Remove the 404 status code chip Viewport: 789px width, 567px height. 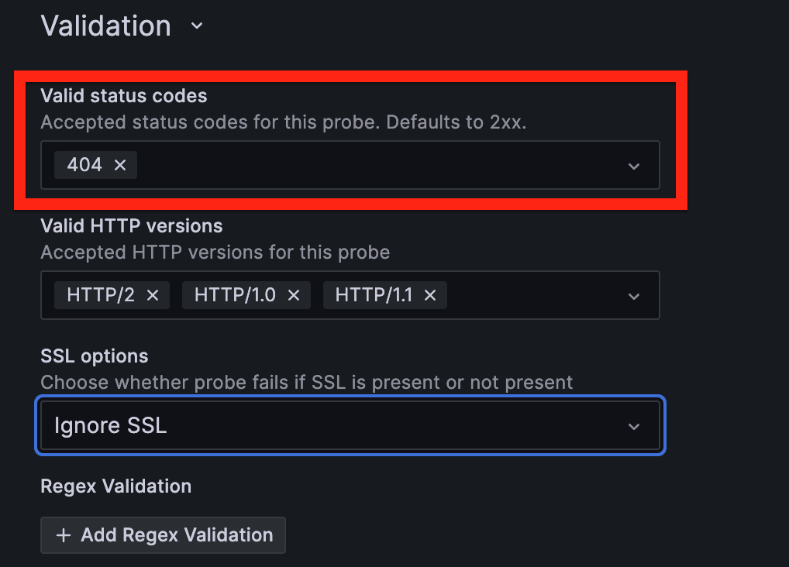120,165
